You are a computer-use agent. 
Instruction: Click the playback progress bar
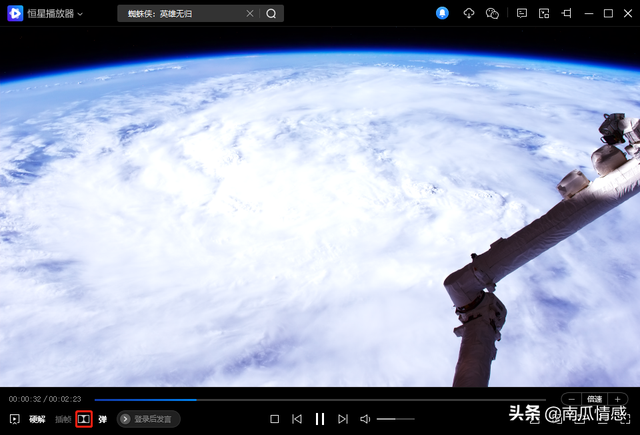point(320,400)
